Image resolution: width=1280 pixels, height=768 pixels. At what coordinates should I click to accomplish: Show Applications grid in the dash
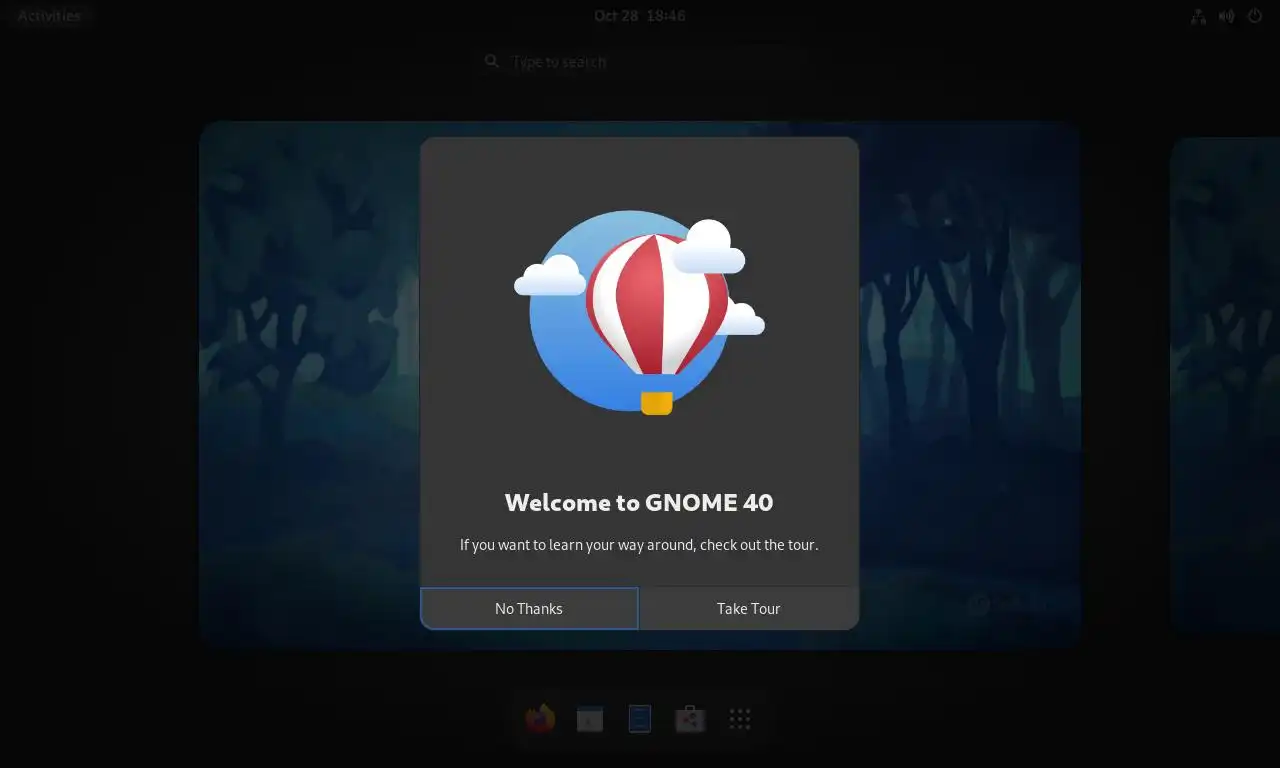click(740, 718)
